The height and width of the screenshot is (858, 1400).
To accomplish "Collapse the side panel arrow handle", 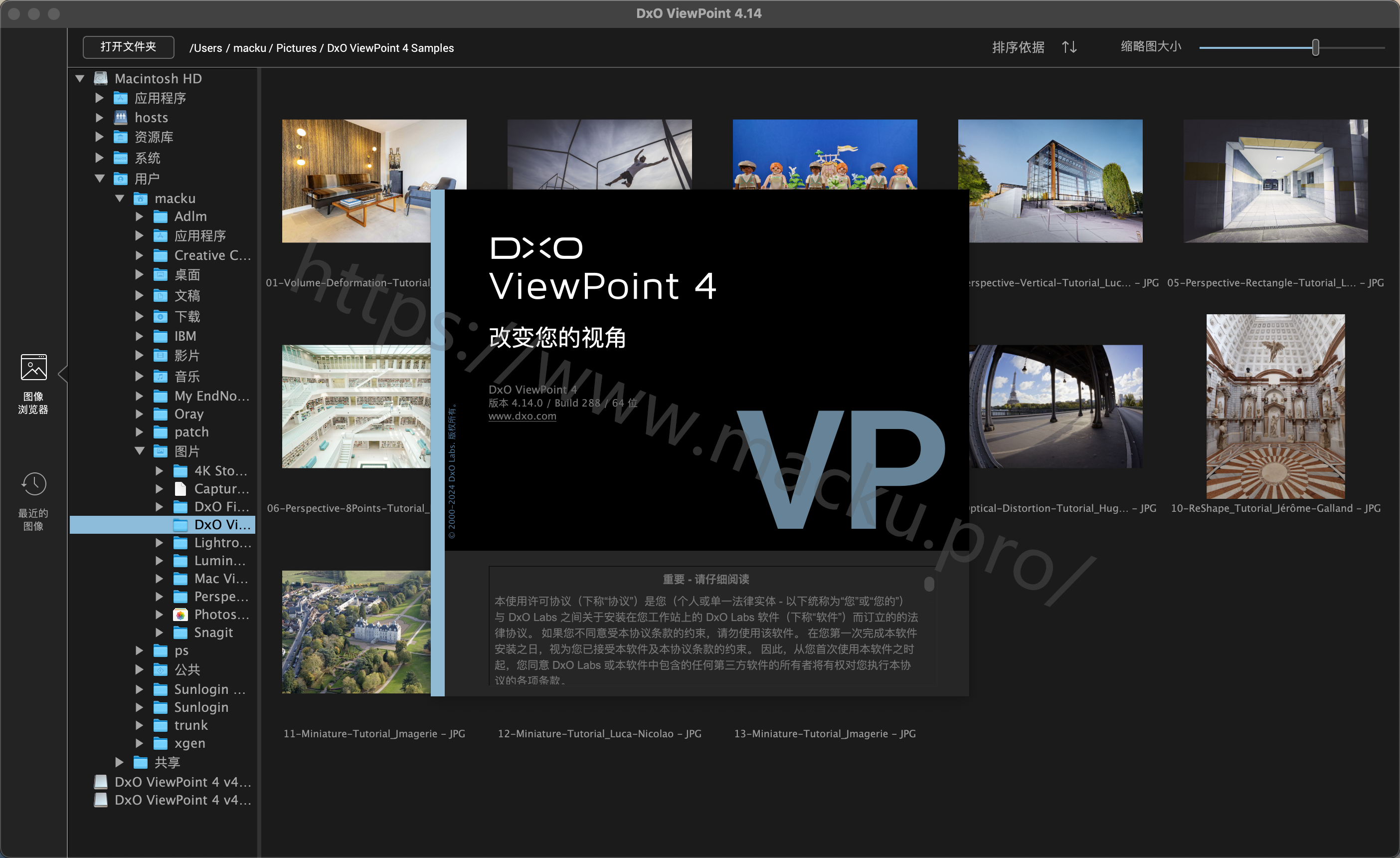I will [x=62, y=374].
